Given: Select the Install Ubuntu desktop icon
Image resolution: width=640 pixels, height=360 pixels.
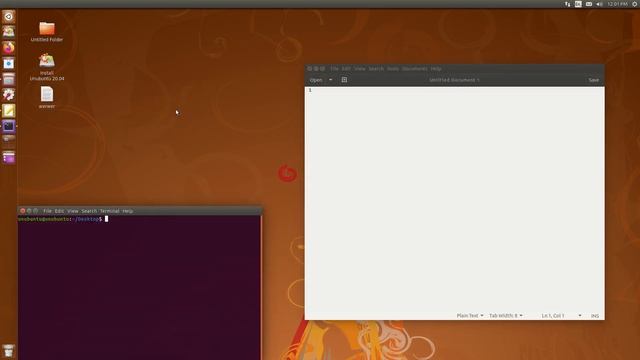Looking at the screenshot, I should point(47,67).
